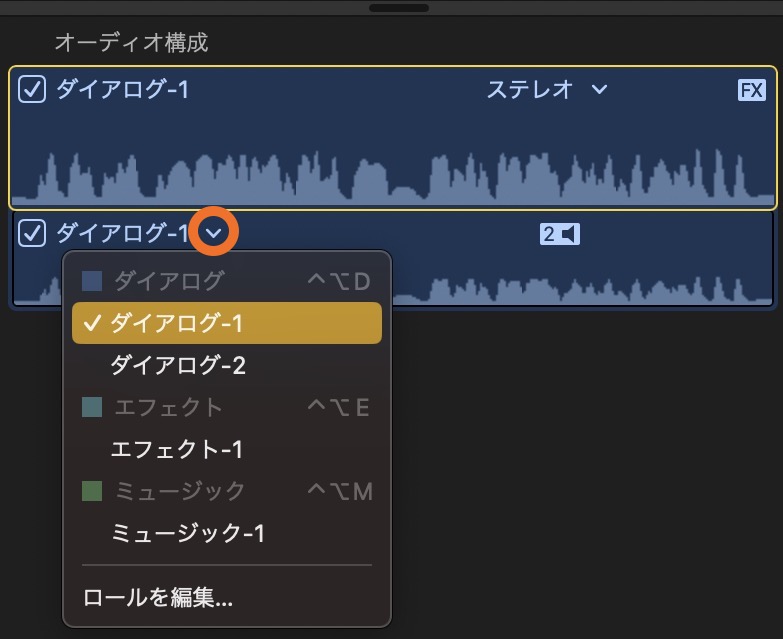Viewport: 783px width, 639px height.
Task: Click the FX badge on ダイアログ-1 component
Action: [x=752, y=90]
